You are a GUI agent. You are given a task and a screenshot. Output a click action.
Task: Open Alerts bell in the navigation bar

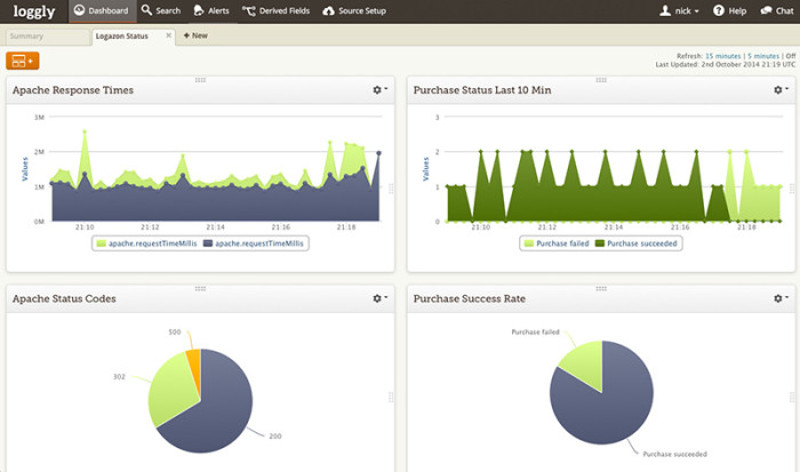(x=198, y=10)
